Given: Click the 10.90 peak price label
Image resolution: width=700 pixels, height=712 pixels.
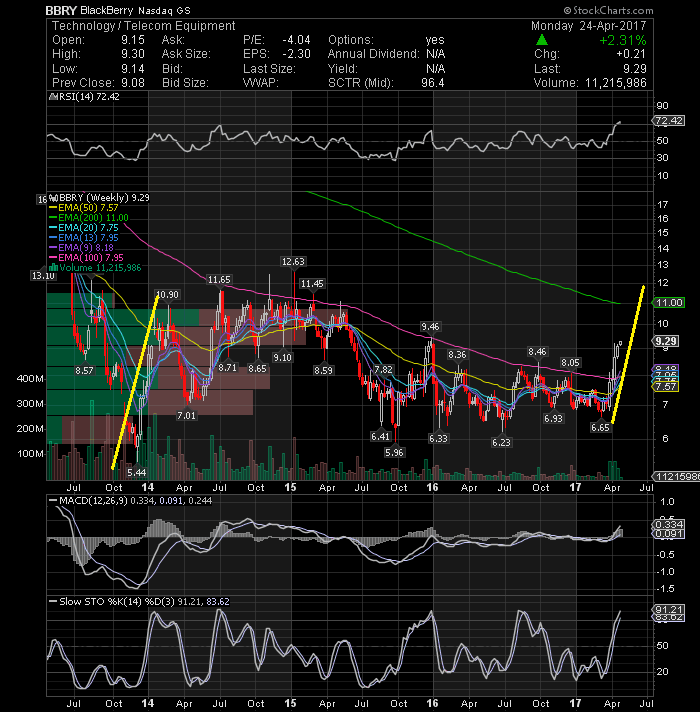Looking at the screenshot, I should (x=167, y=295).
